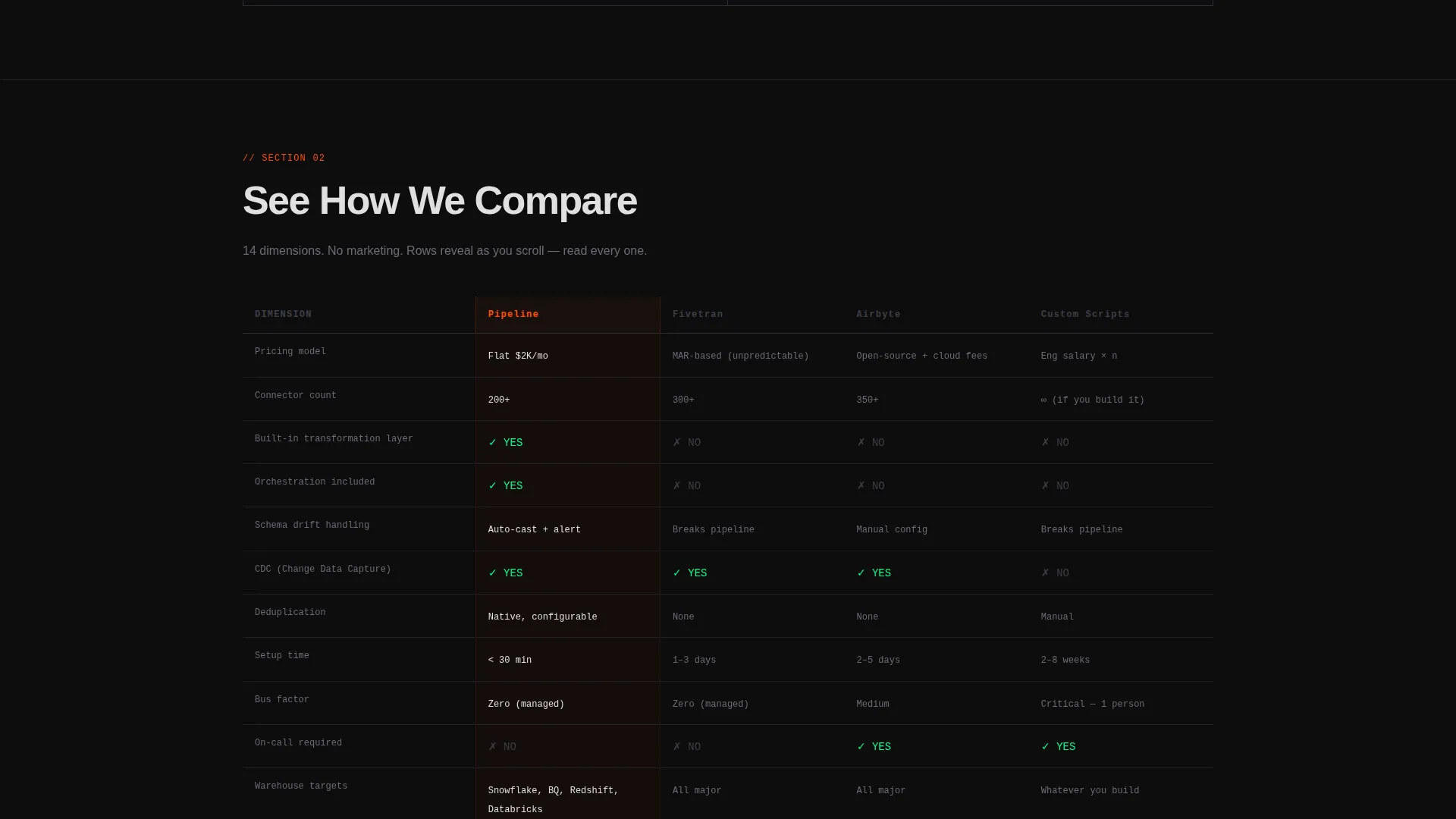Click Pipeline 'Zero (managed)' cell
This screenshot has height=819, width=1456.
(x=526, y=704)
